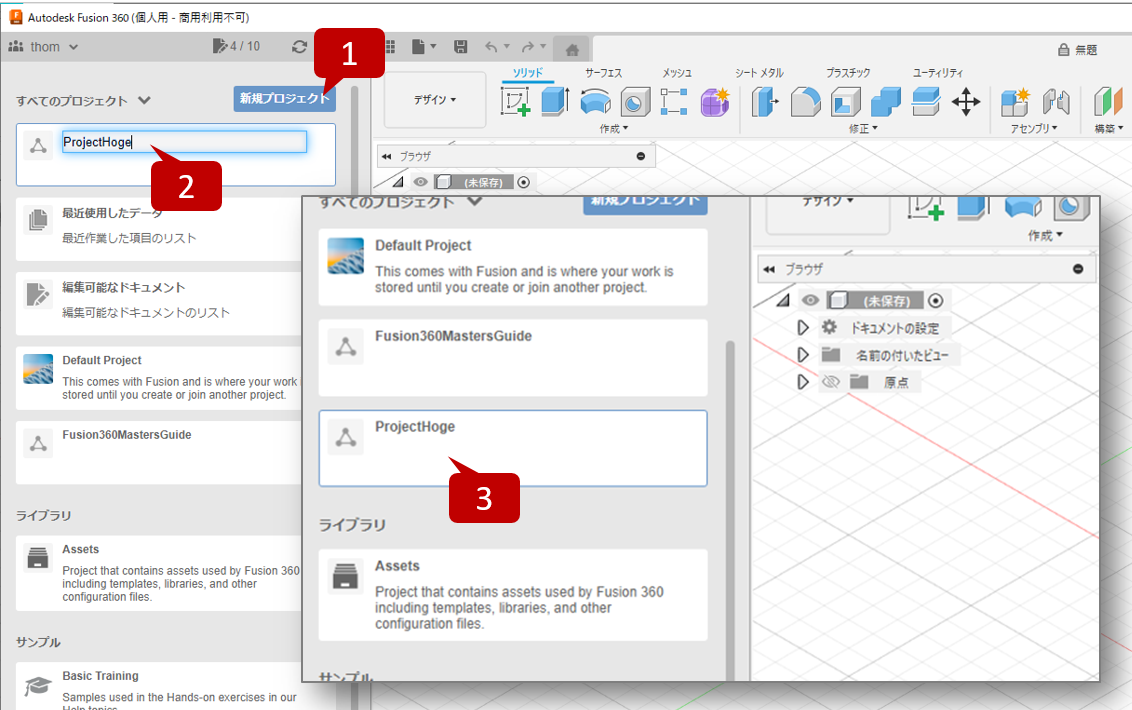1132x710 pixels.
Task: Switch to the シート メタル tab
Action: (x=759, y=73)
